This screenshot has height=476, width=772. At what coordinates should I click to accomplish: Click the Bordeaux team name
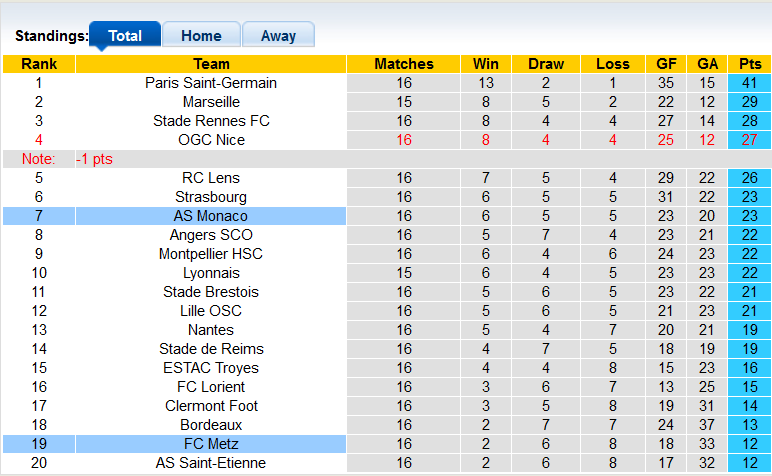click(x=211, y=425)
